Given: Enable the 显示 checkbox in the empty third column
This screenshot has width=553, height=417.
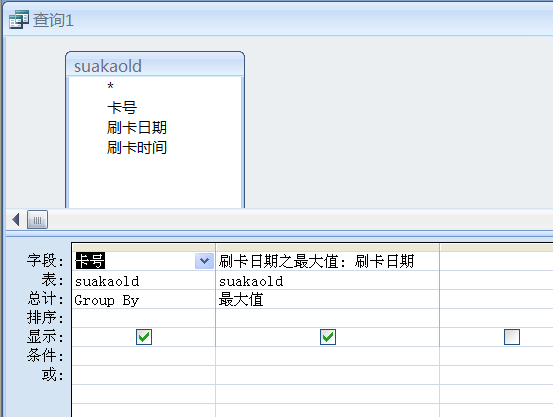Looking at the screenshot, I should pyautogui.click(x=512, y=337).
